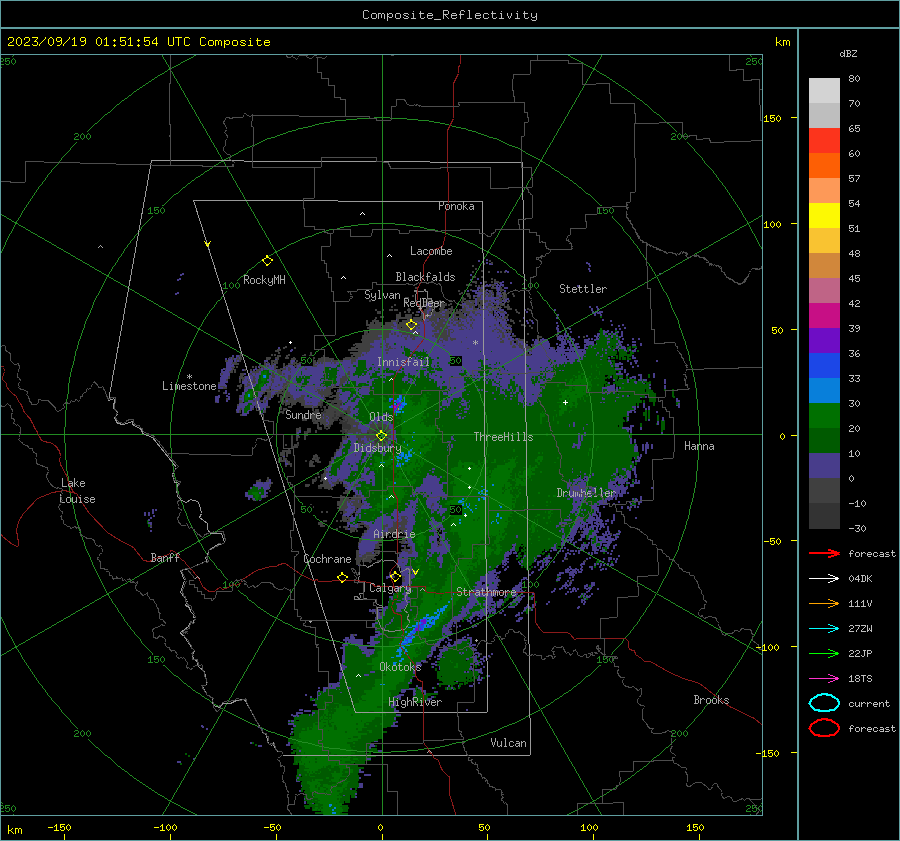Click the 'Okotoks' city label
Image resolution: width=900 pixels, height=841 pixels.
coord(400,666)
